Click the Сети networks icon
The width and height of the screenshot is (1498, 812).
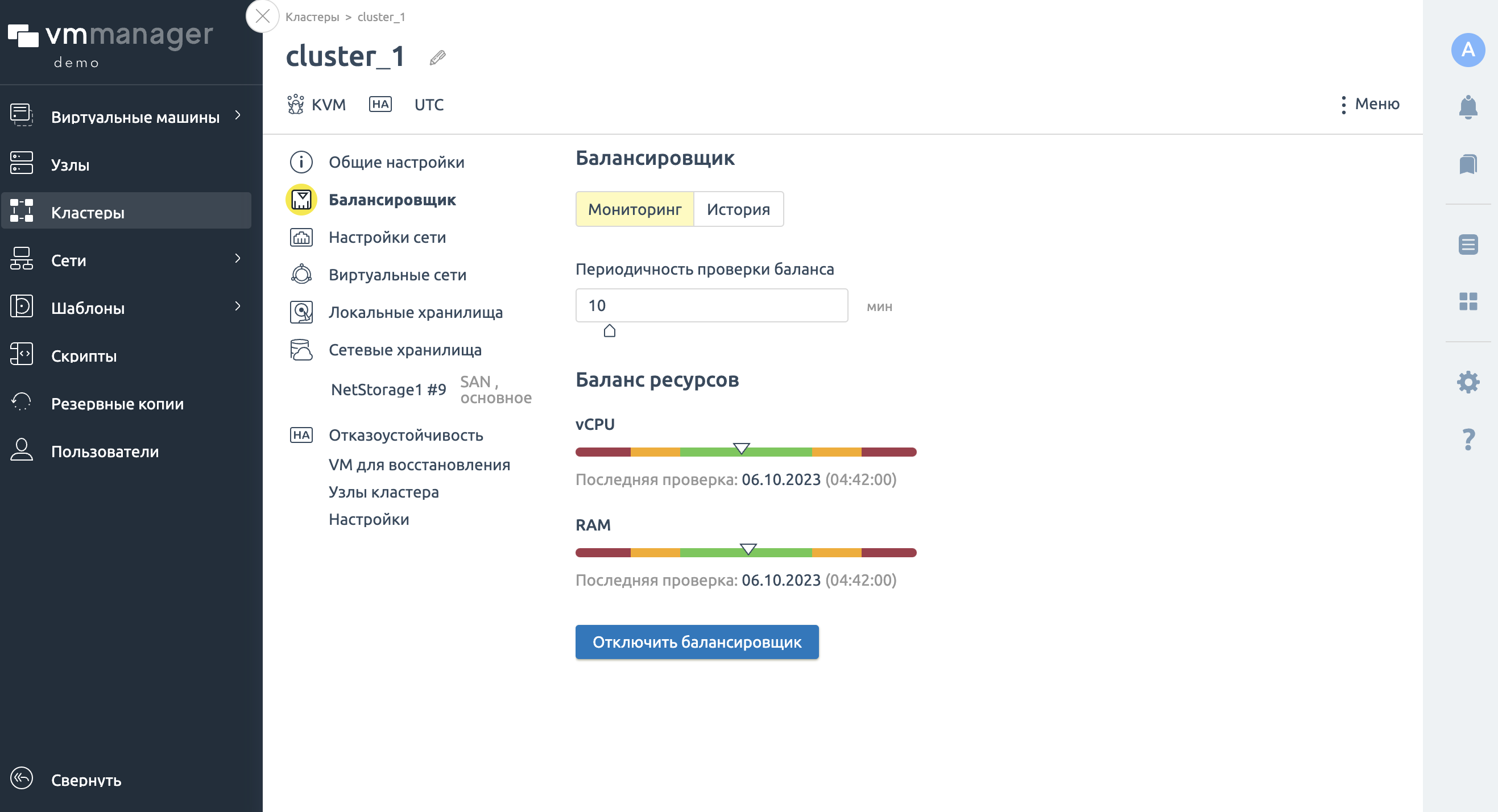22,259
